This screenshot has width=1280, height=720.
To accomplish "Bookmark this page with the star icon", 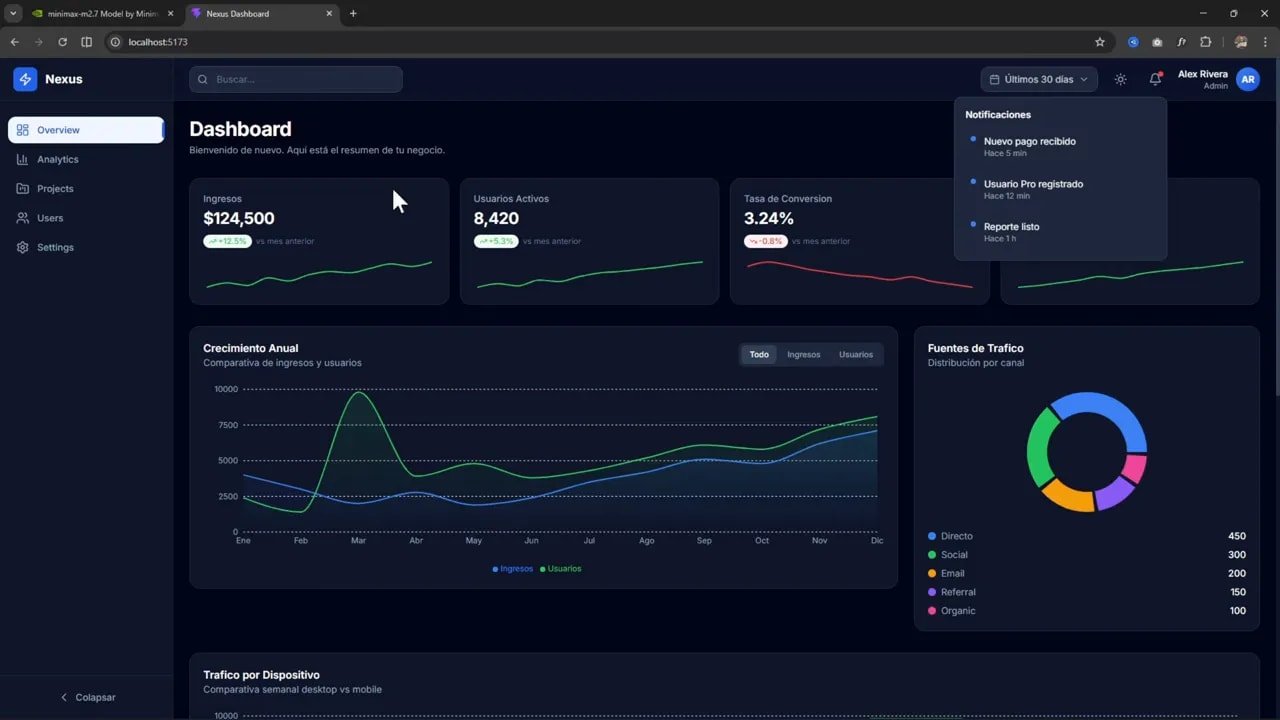I will 1100,42.
